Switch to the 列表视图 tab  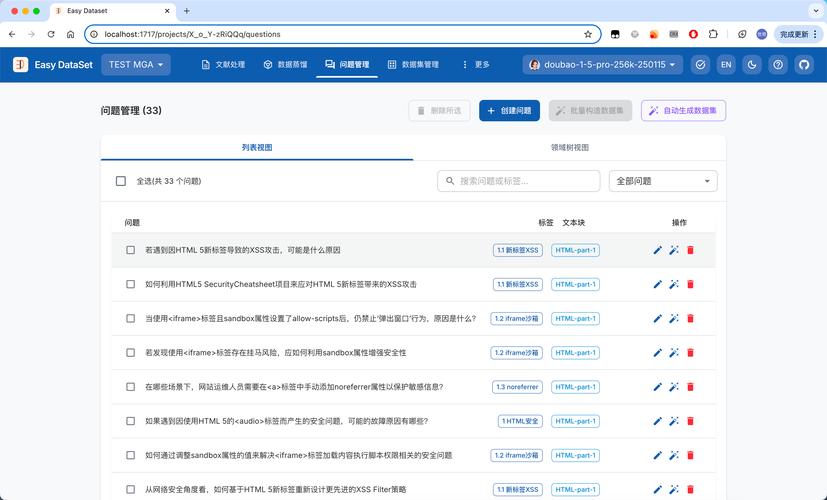(257, 148)
